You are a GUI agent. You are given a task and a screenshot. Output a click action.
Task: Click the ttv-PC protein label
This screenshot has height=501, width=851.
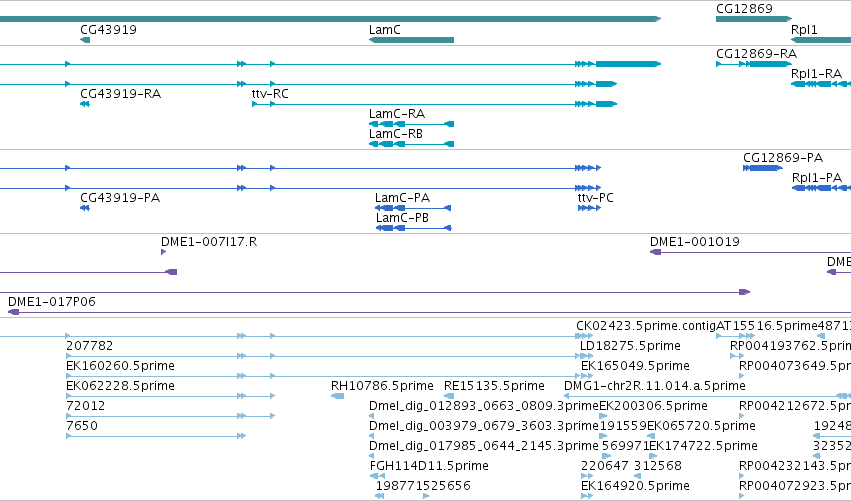click(x=595, y=198)
